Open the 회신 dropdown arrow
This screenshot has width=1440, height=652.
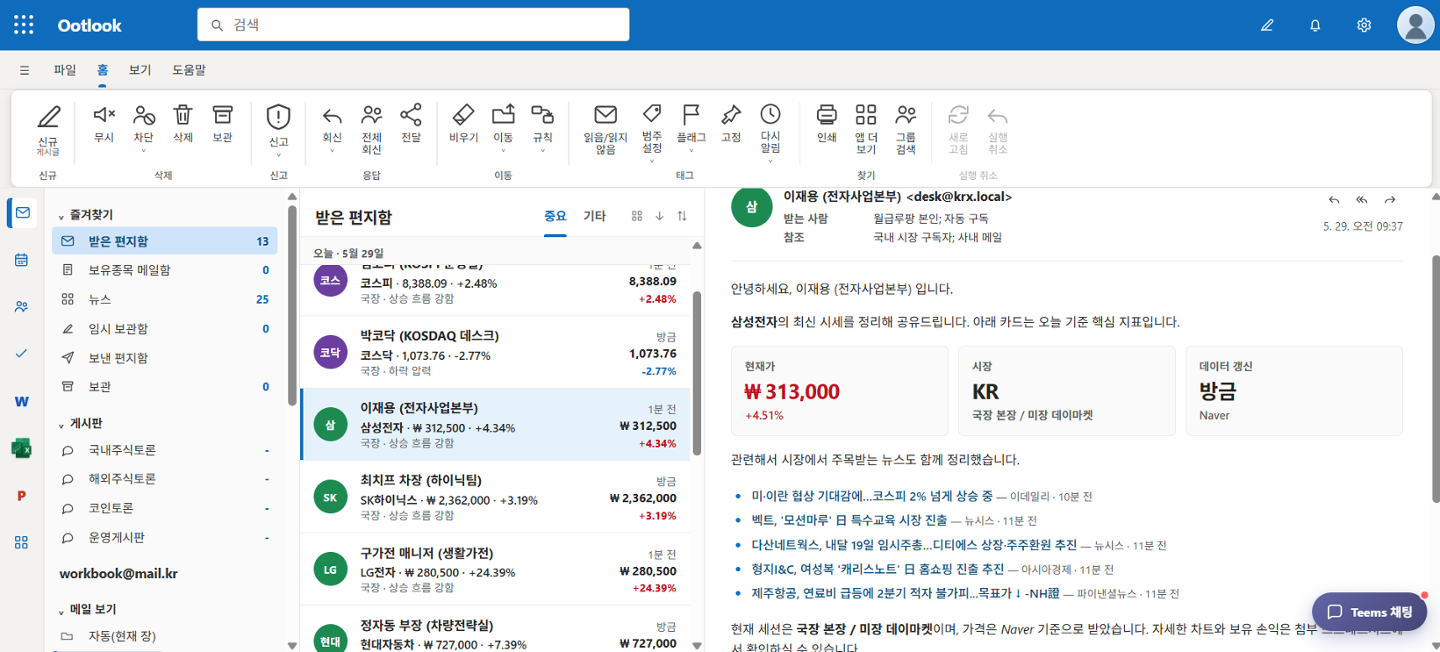pyautogui.click(x=332, y=152)
